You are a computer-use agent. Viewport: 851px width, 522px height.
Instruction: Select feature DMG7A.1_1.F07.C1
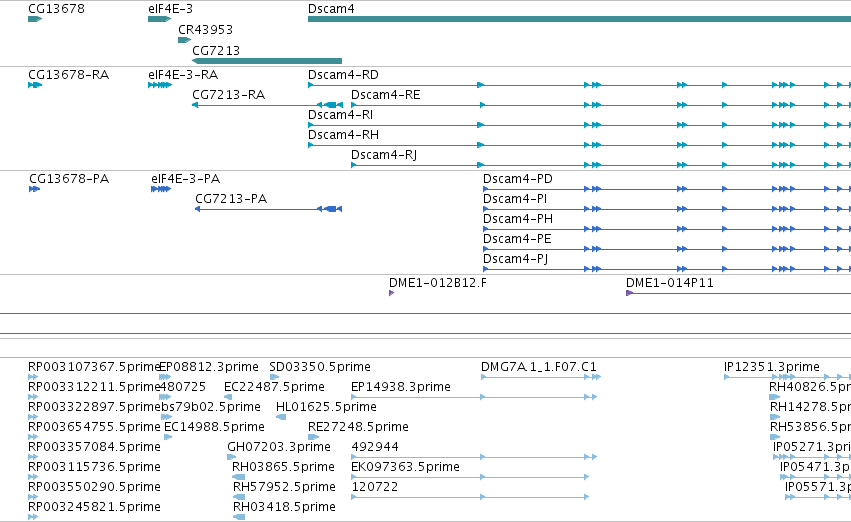(539, 367)
